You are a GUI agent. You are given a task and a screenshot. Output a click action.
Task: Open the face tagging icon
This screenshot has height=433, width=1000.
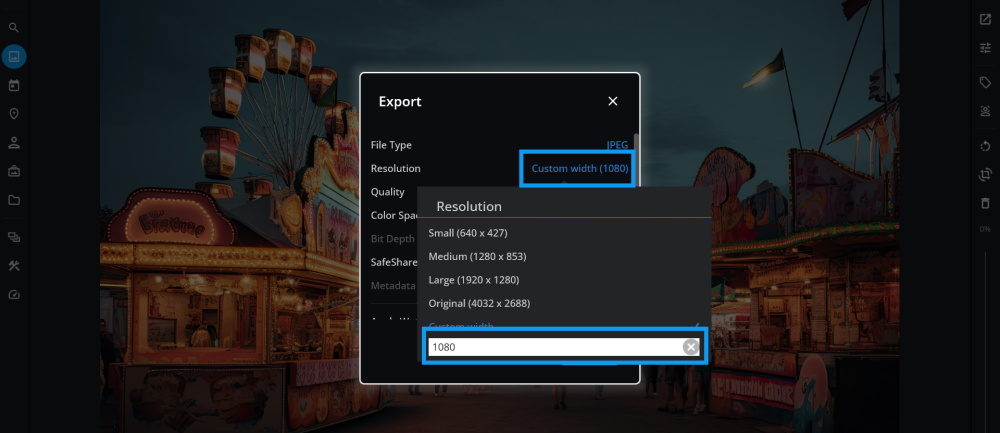(985, 111)
